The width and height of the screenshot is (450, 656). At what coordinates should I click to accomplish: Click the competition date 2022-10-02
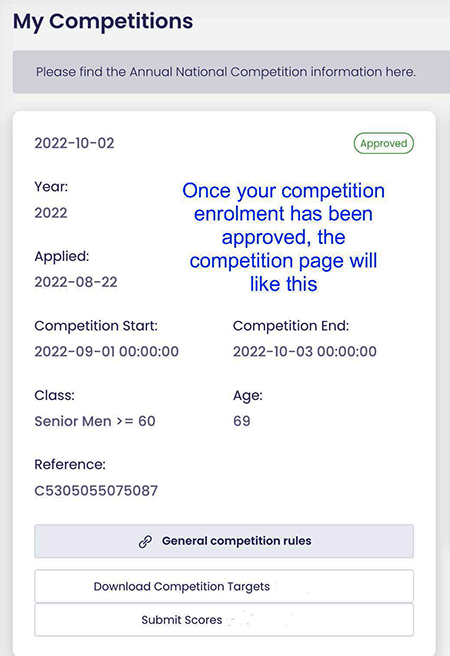coord(74,144)
